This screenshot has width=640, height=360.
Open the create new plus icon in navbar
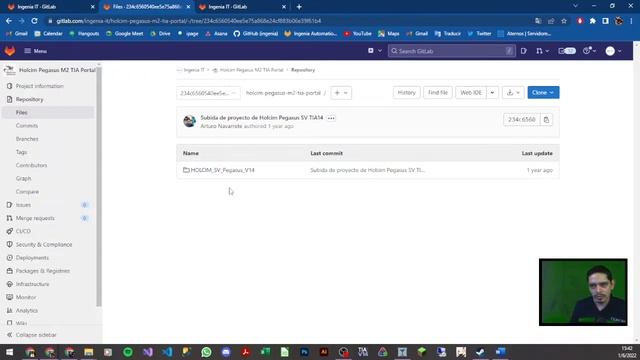click(374, 51)
